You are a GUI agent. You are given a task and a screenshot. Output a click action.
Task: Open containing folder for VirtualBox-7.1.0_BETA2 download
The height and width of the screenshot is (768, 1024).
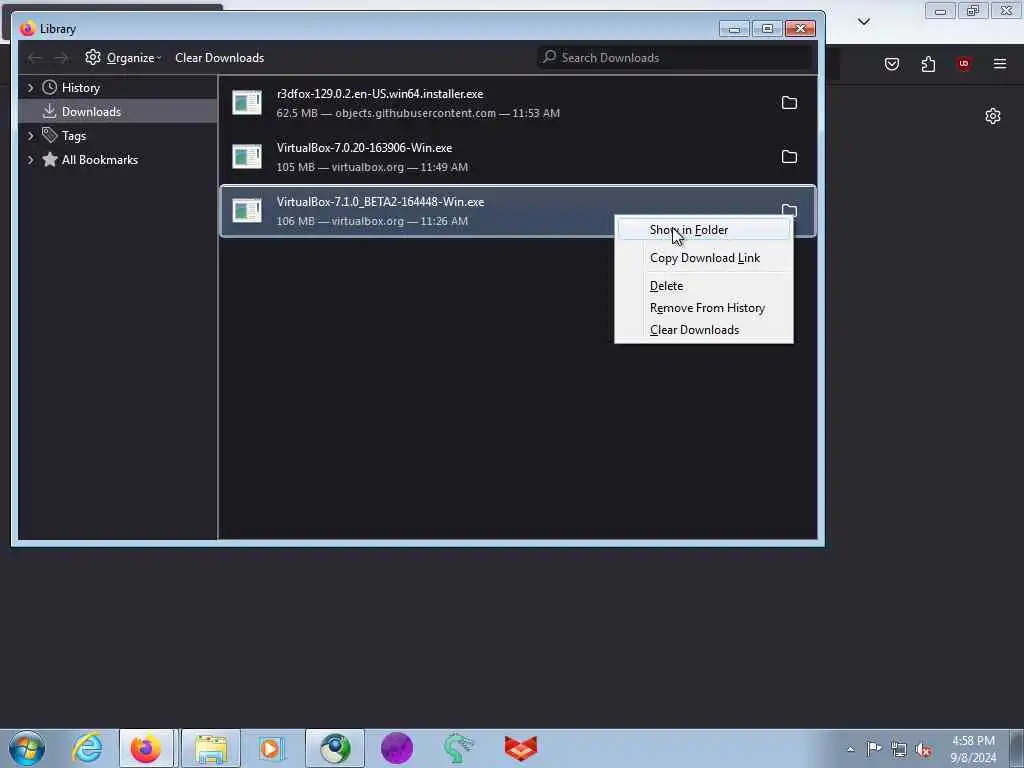(x=789, y=210)
